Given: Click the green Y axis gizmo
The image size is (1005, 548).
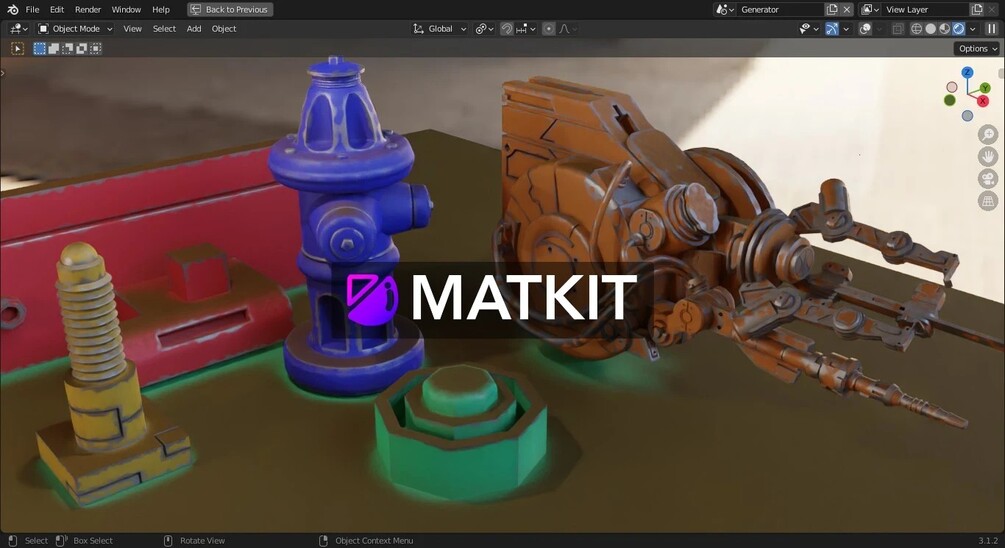Looking at the screenshot, I should click(985, 88).
